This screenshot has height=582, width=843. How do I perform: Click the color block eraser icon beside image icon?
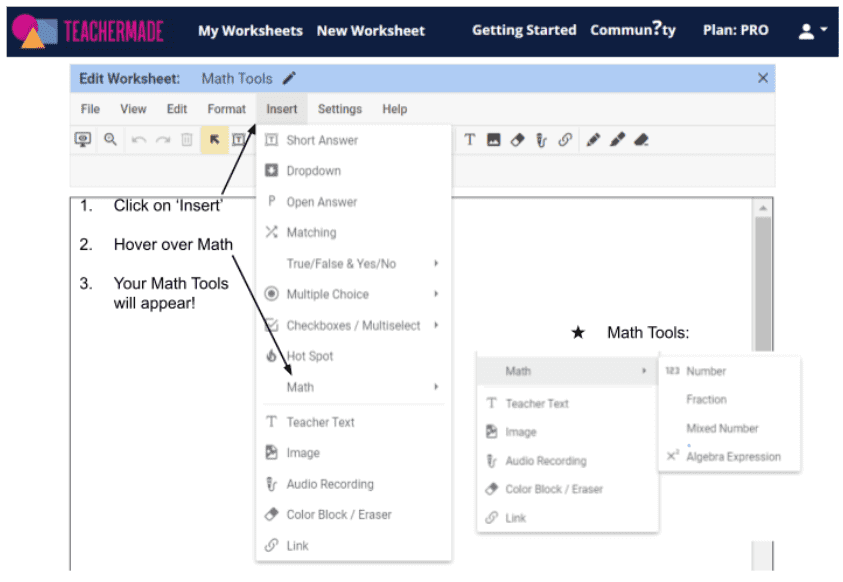click(x=517, y=140)
